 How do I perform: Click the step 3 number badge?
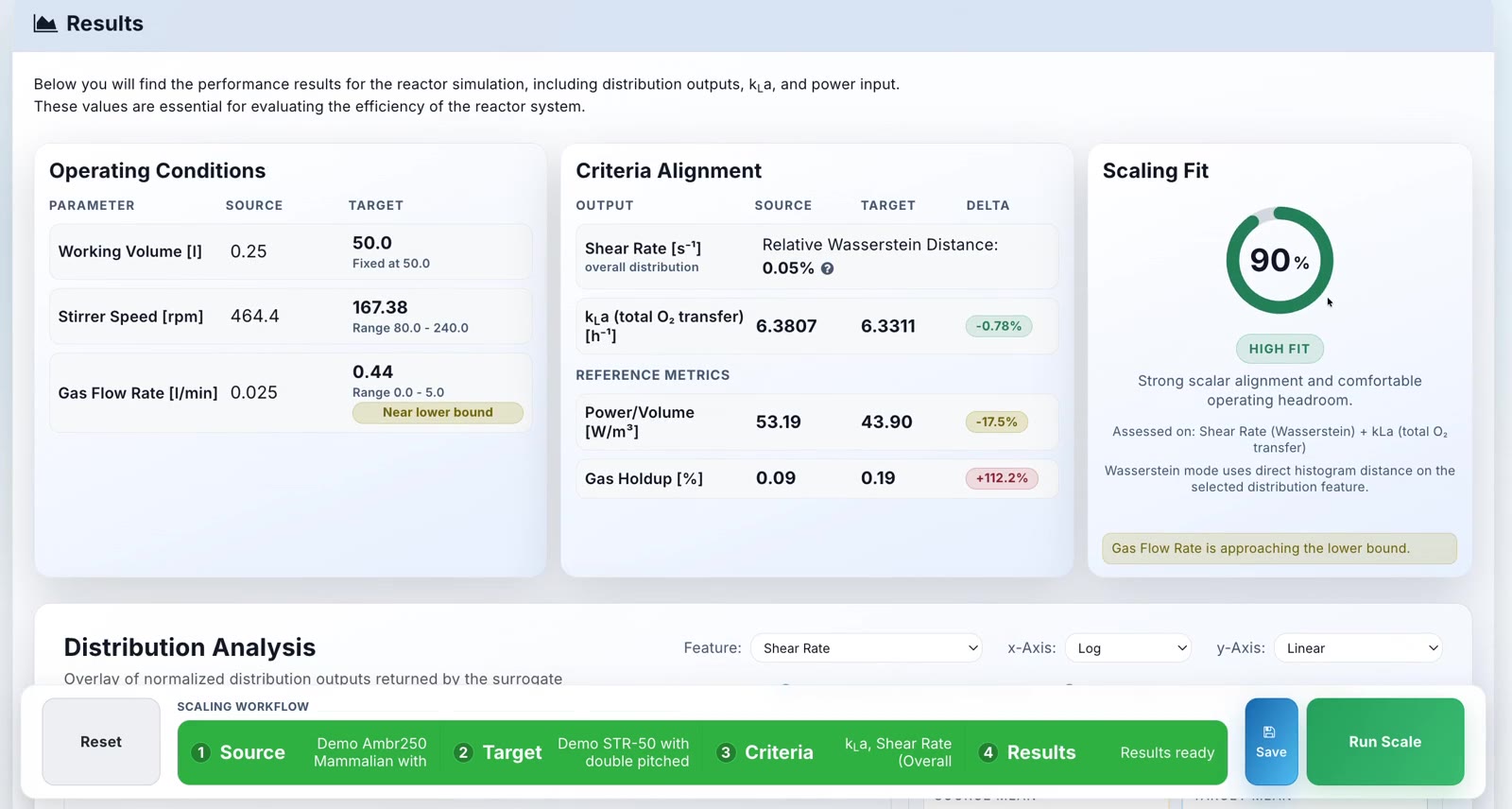(x=726, y=752)
